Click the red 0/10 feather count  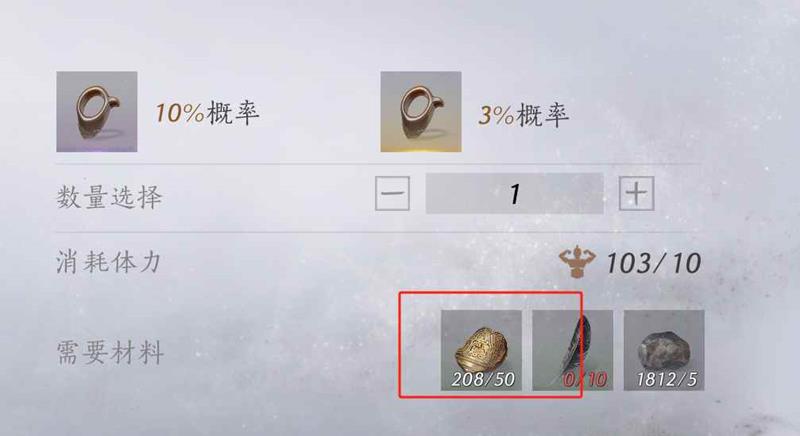point(585,379)
